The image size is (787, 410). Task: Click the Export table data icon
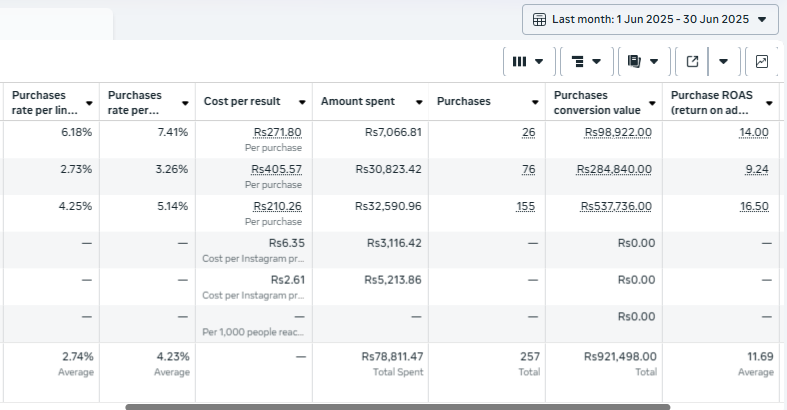[x=692, y=61]
